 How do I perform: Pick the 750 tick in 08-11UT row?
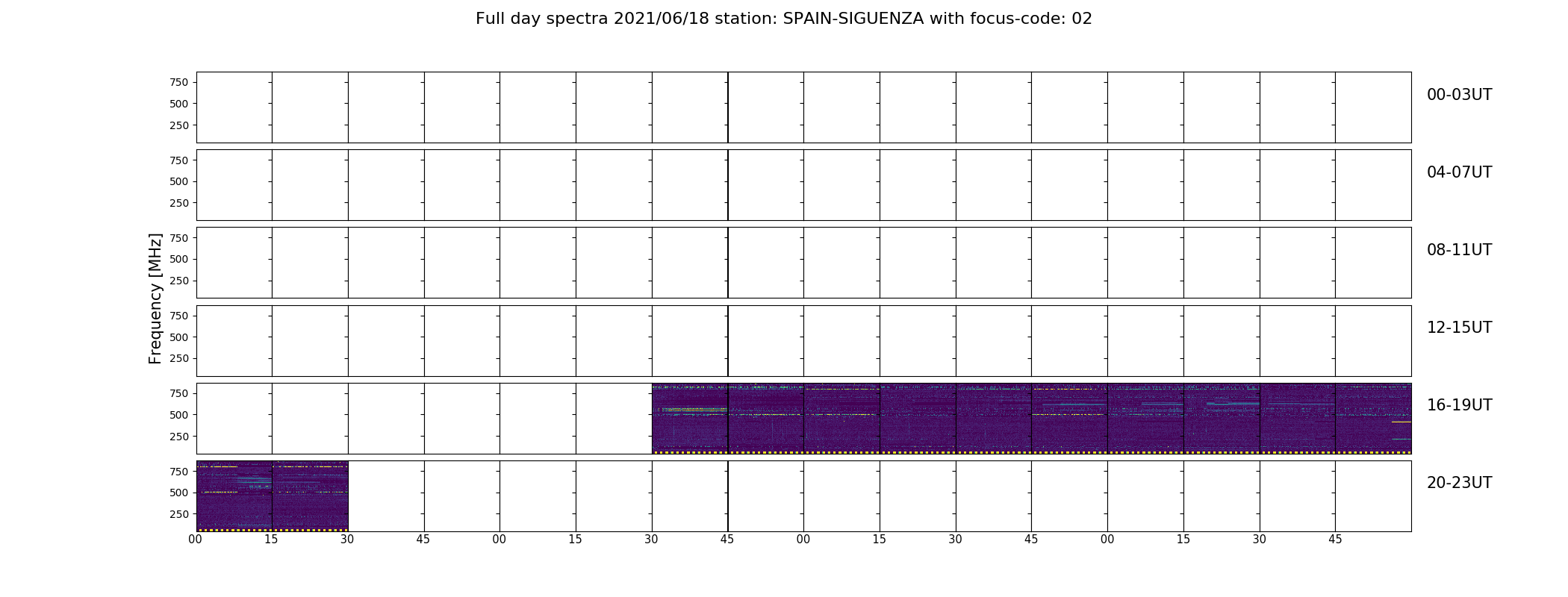(x=179, y=238)
